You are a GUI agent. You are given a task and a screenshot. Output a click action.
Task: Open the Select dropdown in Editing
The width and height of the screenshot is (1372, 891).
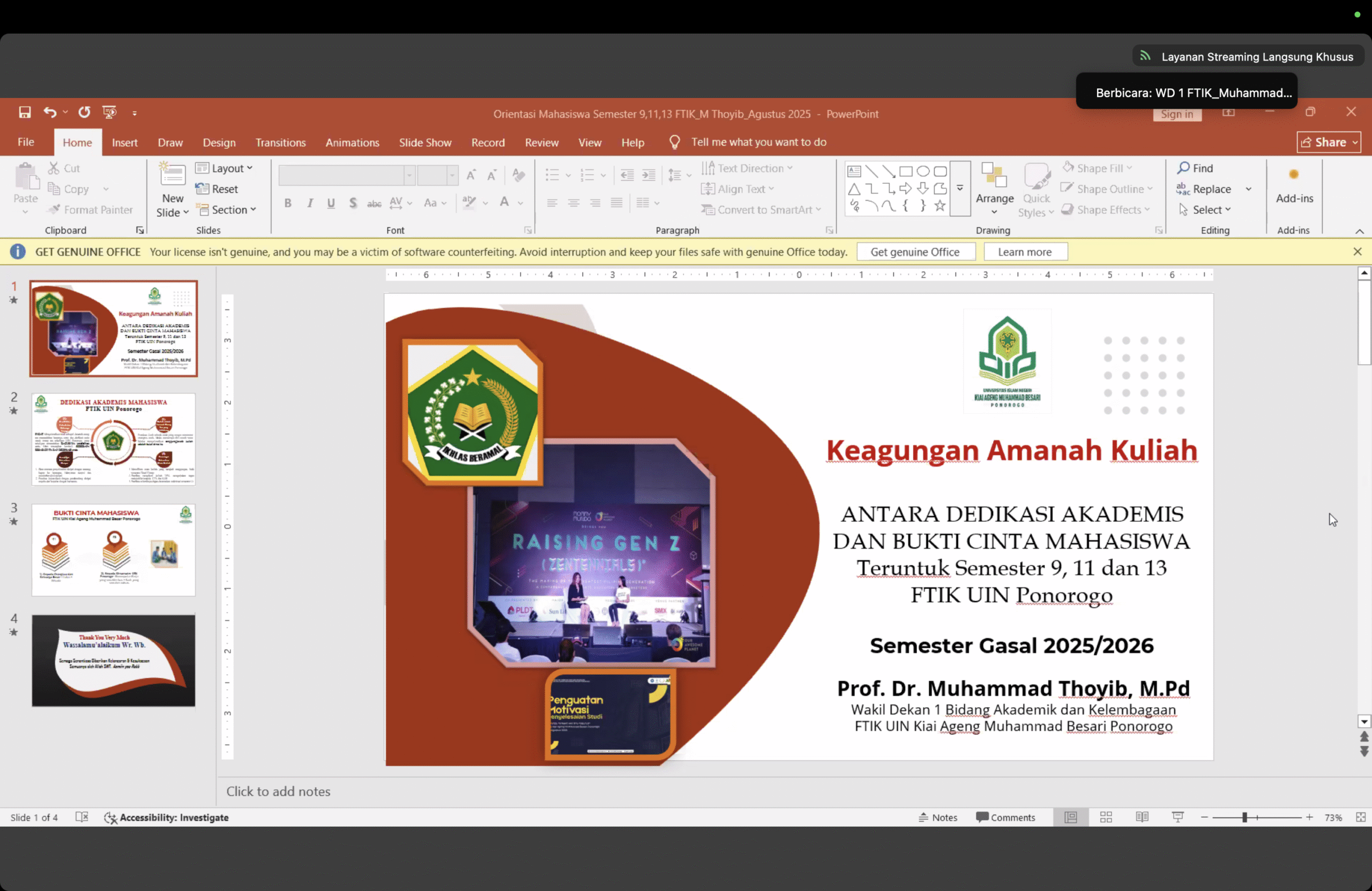coord(1205,210)
